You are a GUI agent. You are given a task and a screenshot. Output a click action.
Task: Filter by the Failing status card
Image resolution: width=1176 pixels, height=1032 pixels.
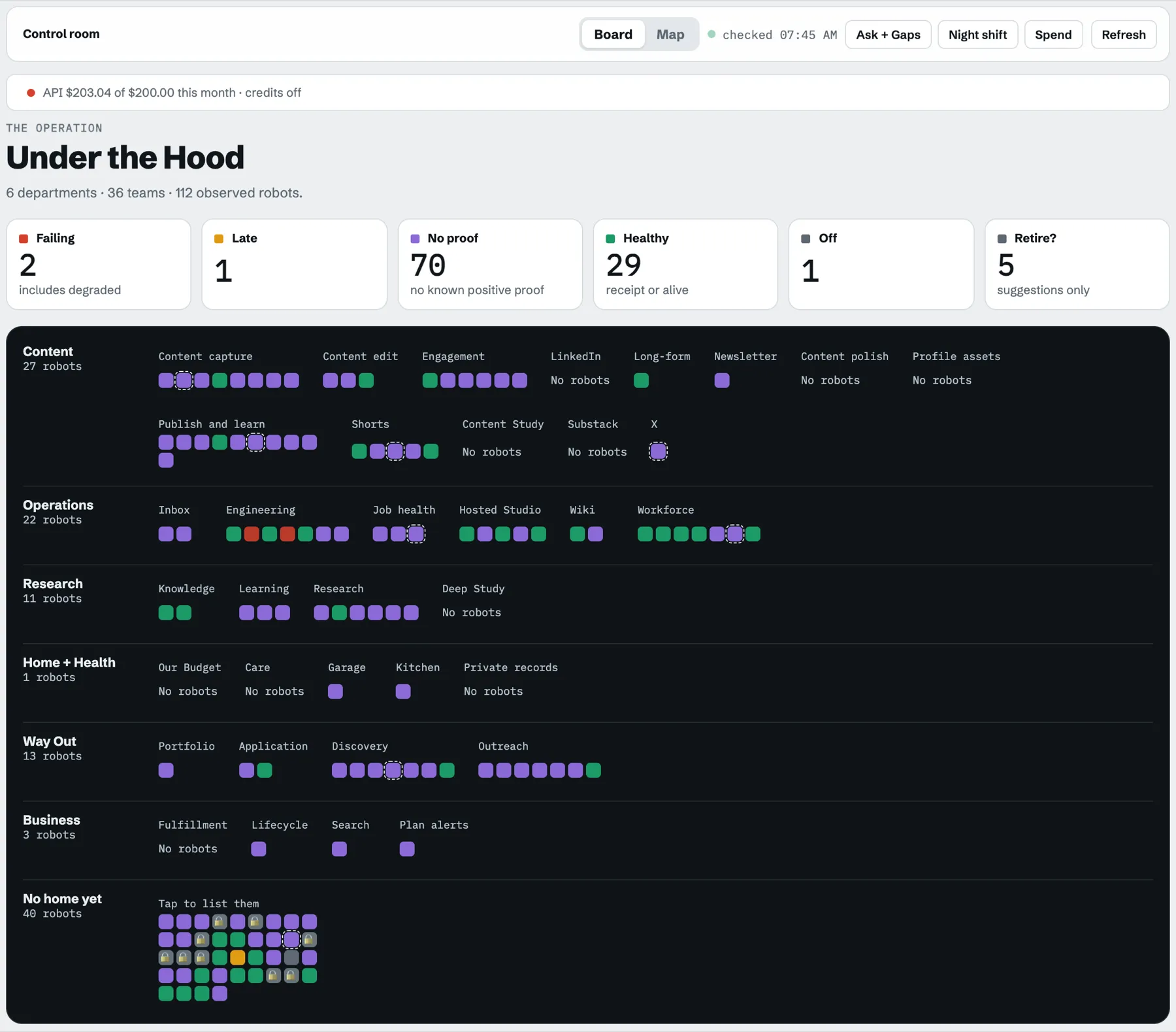[x=99, y=264]
